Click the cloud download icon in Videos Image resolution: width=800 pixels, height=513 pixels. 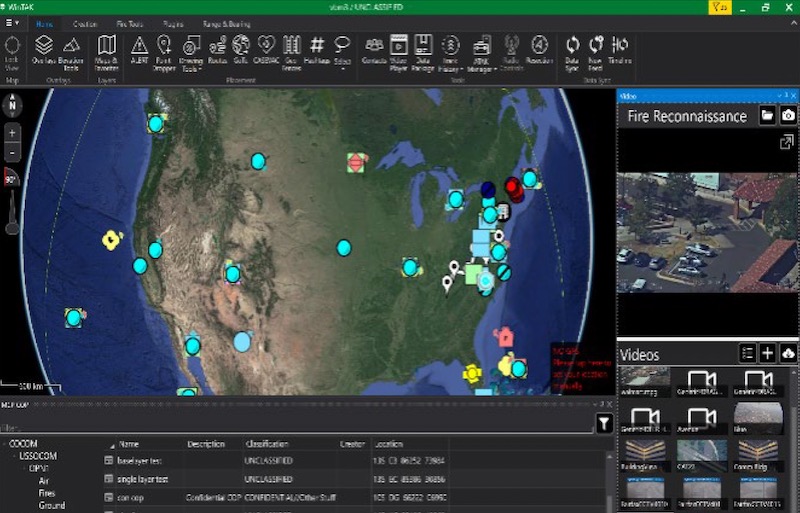click(x=788, y=353)
